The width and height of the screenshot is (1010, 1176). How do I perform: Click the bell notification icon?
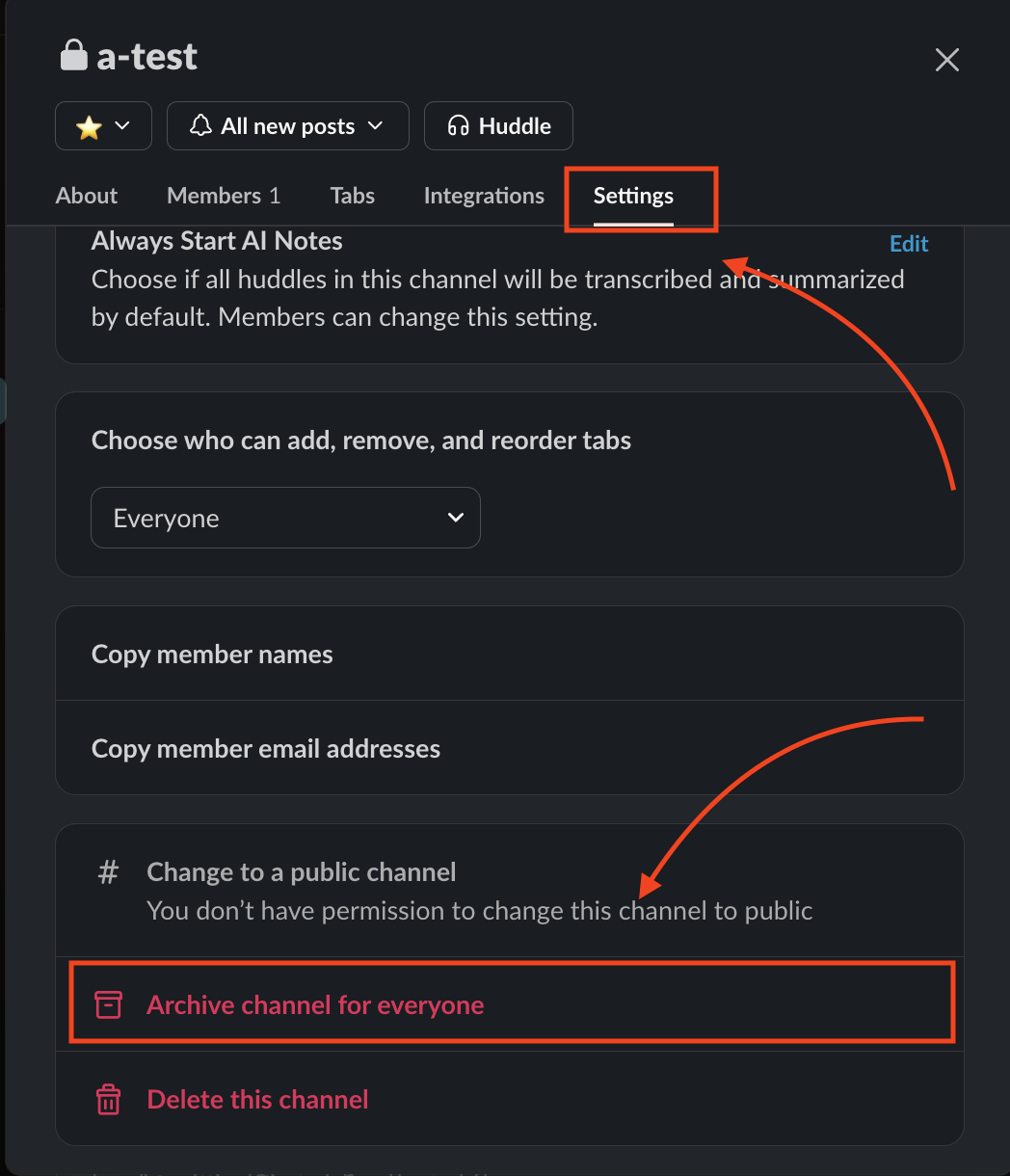(200, 126)
